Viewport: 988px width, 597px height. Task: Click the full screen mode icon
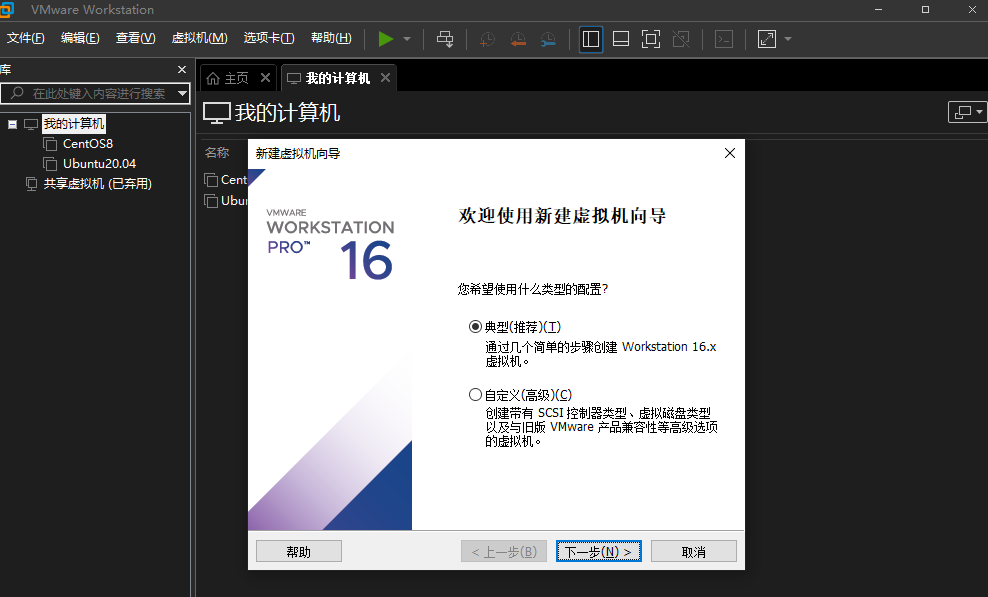[651, 39]
